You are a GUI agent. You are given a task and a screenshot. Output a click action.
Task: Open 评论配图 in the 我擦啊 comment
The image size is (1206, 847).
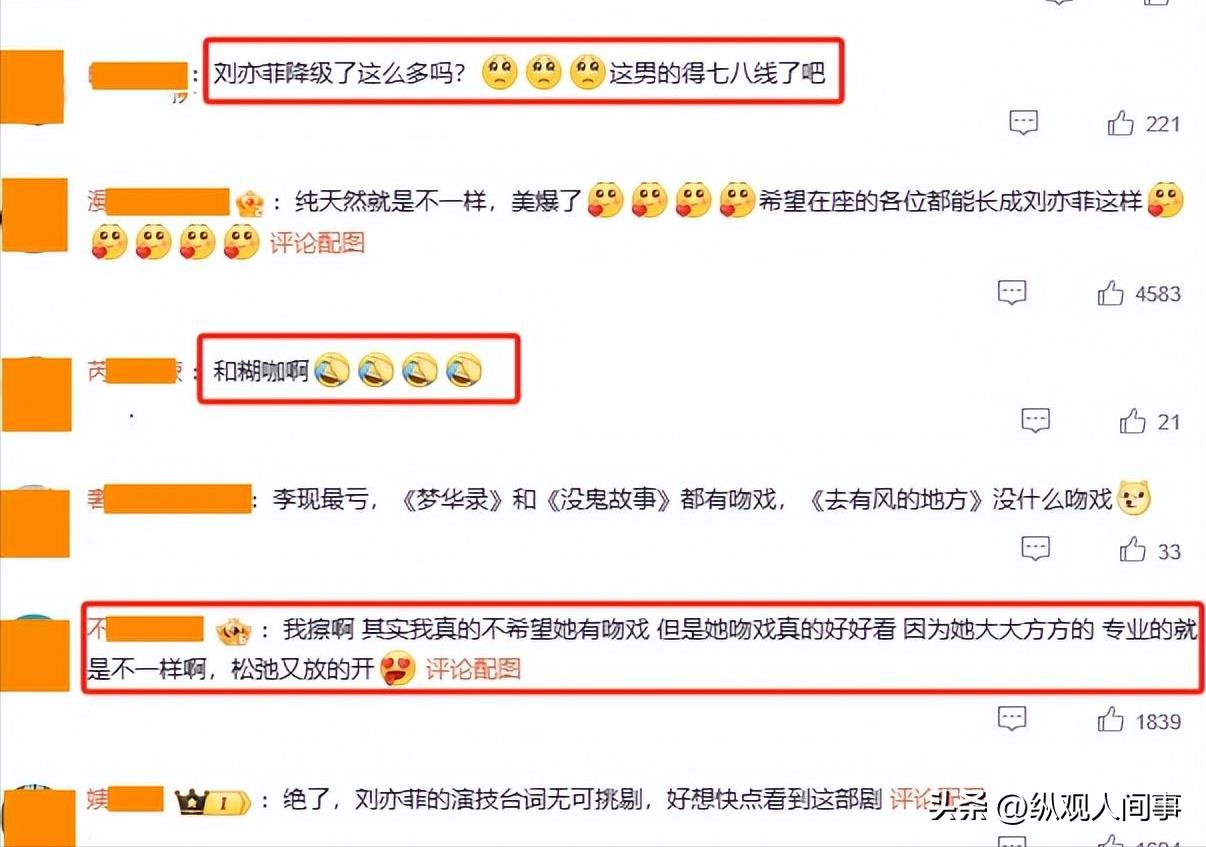pyautogui.click(x=474, y=669)
